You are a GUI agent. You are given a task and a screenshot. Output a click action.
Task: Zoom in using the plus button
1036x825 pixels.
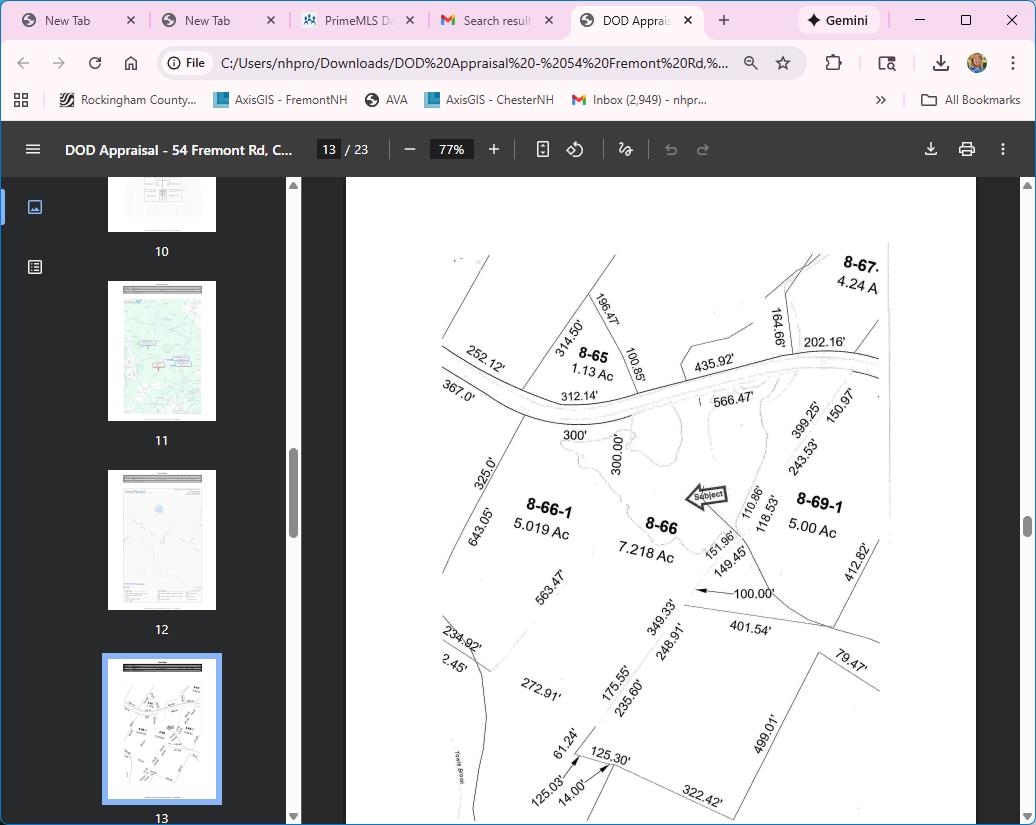493,149
